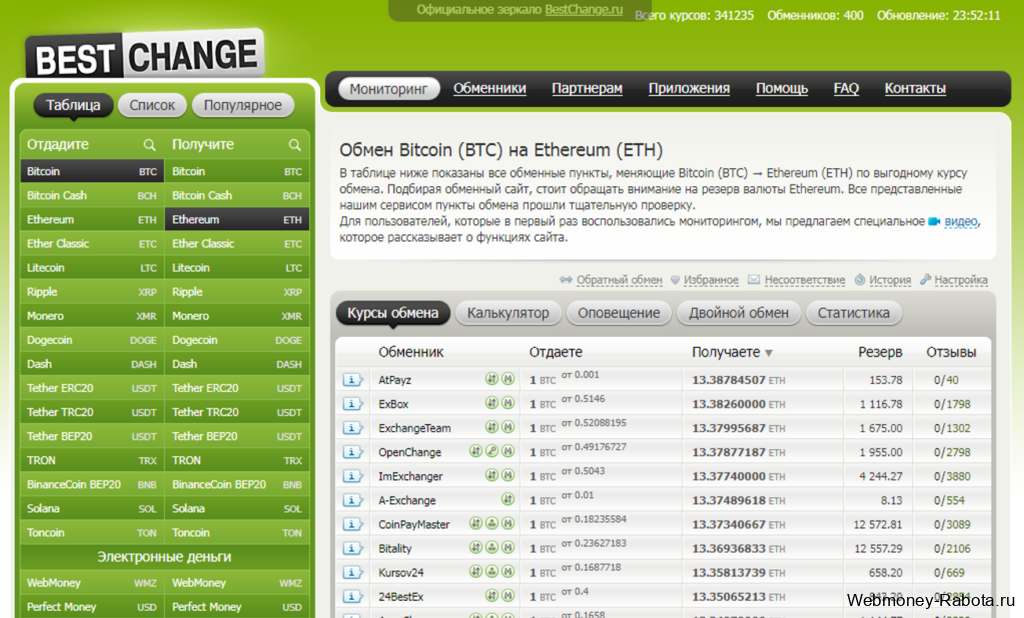This screenshot has width=1024, height=618.
Task: Switch to the Таблица view tab
Action: pyautogui.click(x=73, y=105)
